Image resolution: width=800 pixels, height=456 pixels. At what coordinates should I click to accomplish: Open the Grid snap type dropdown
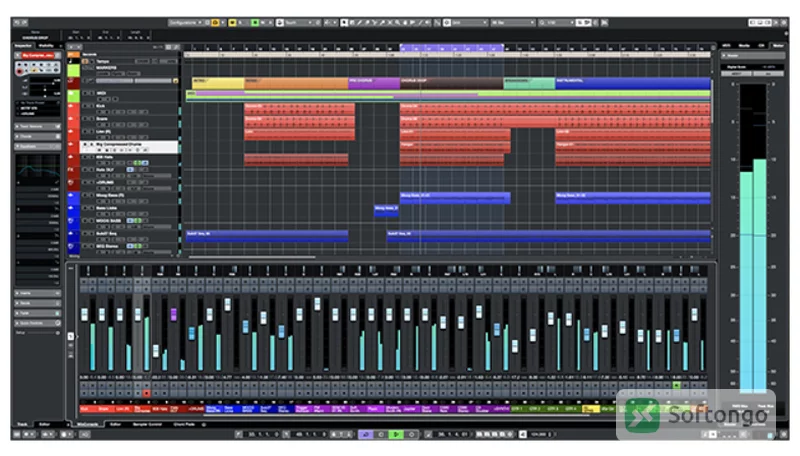click(469, 22)
